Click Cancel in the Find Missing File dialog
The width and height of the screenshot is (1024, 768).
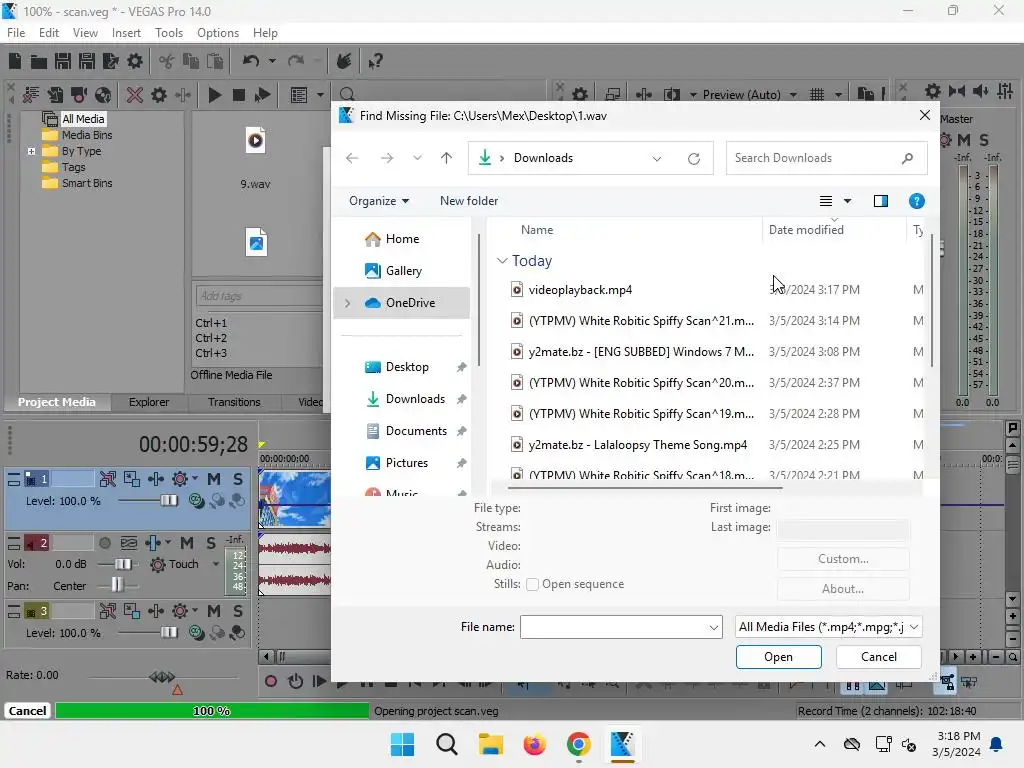click(878, 657)
